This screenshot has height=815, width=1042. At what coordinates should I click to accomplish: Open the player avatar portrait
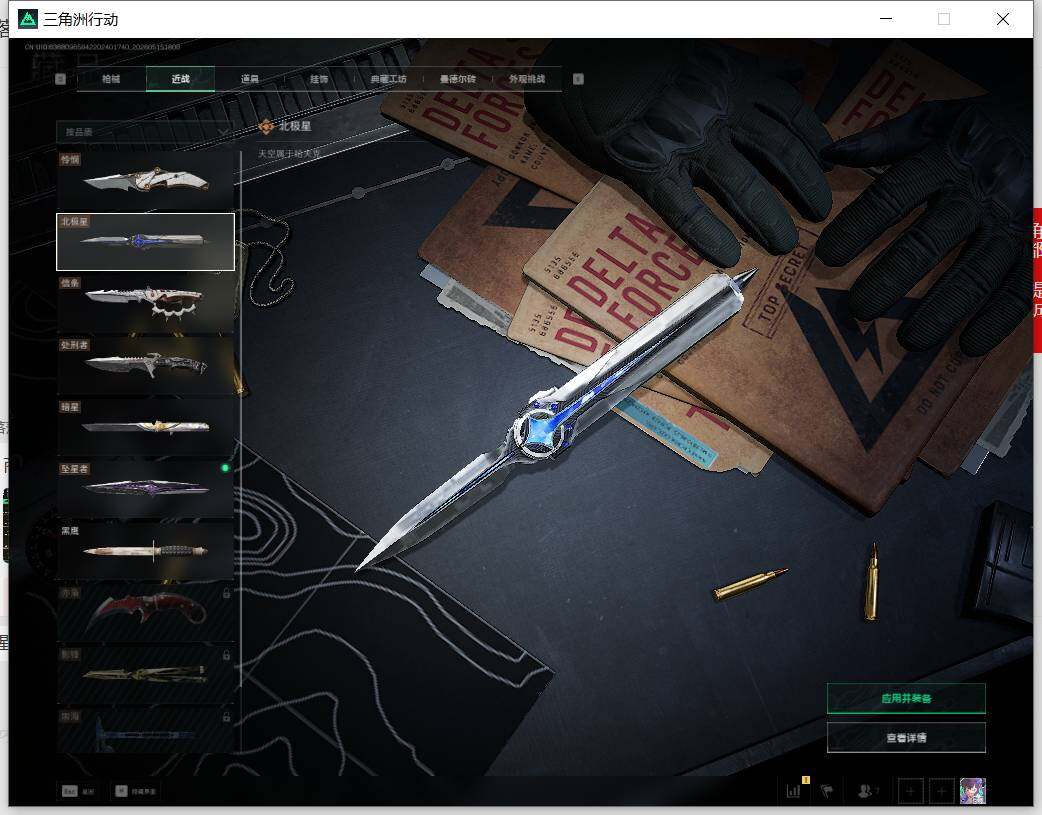tap(973, 791)
